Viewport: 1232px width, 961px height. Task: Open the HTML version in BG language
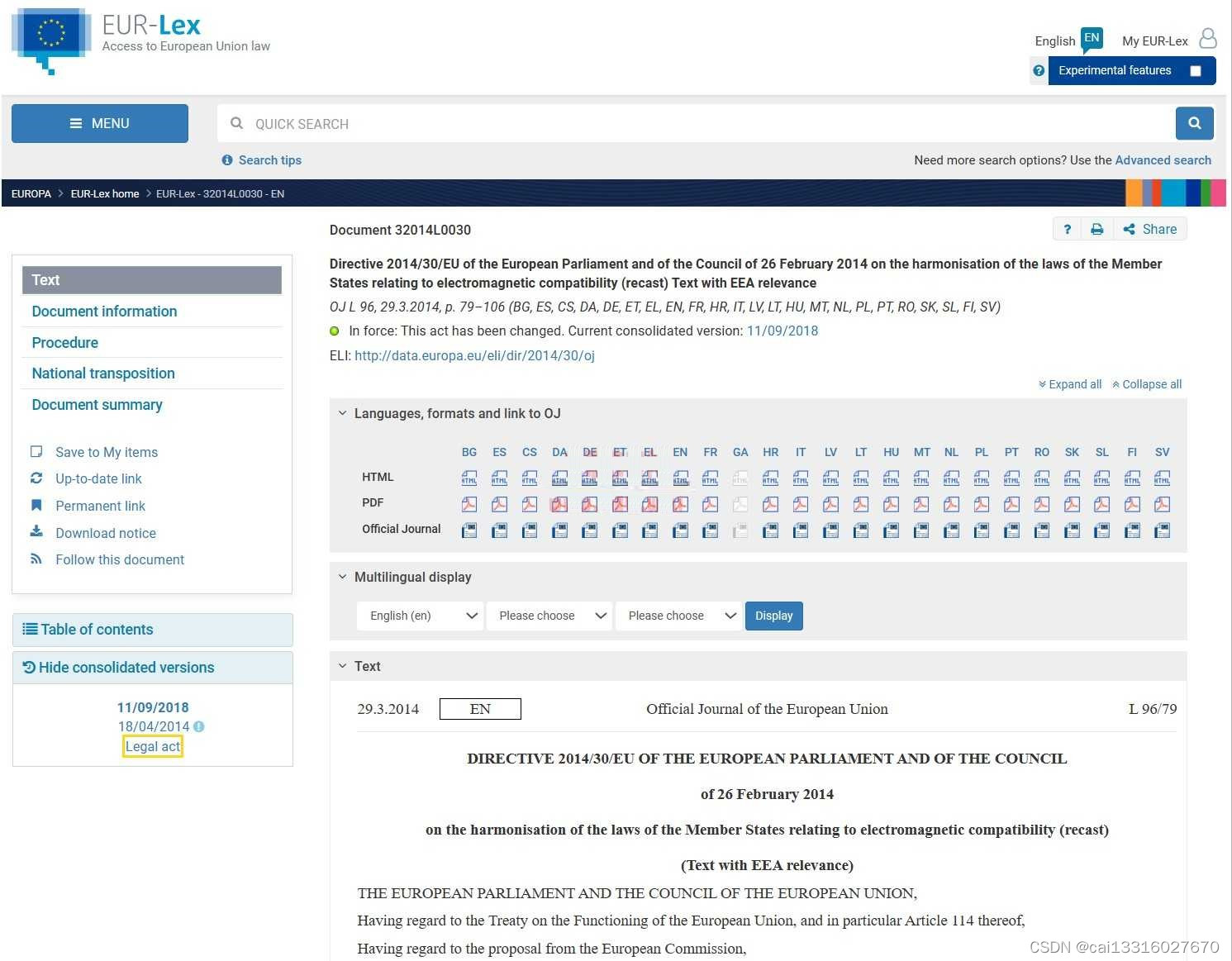(x=469, y=478)
